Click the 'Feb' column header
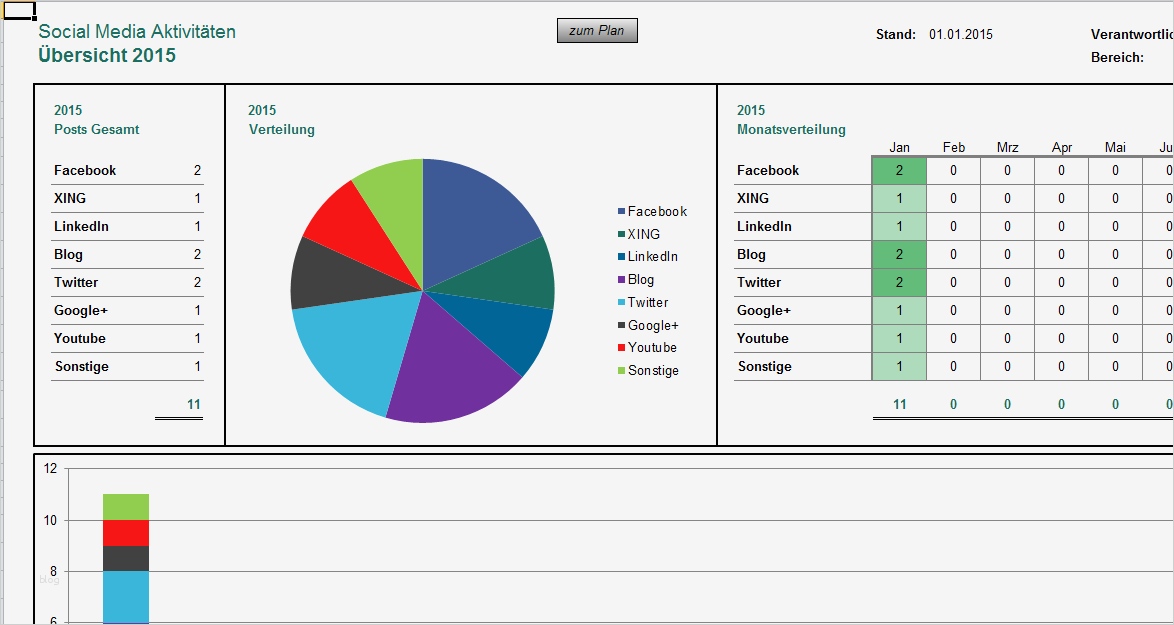The height and width of the screenshot is (625, 1174). point(953,147)
